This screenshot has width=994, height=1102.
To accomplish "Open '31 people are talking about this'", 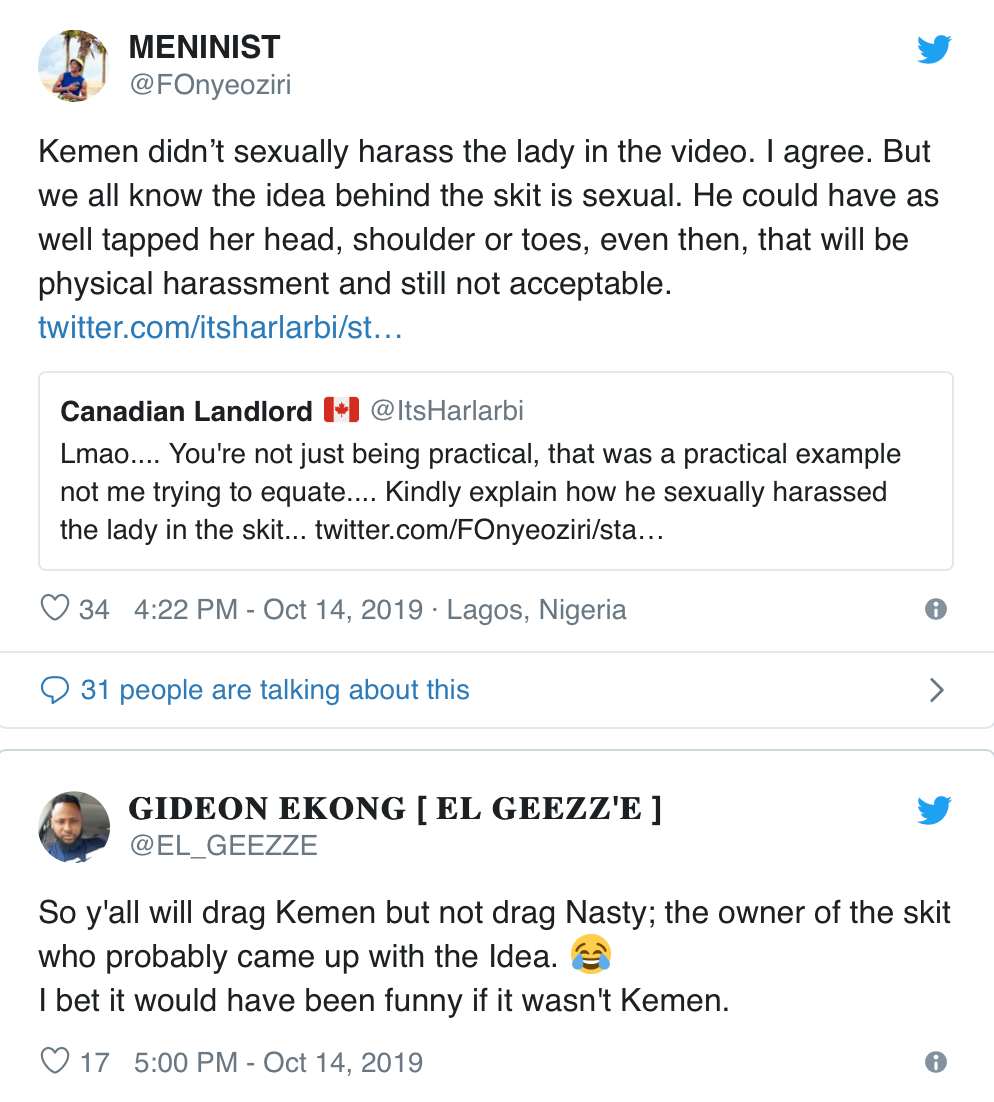I will (275, 690).
